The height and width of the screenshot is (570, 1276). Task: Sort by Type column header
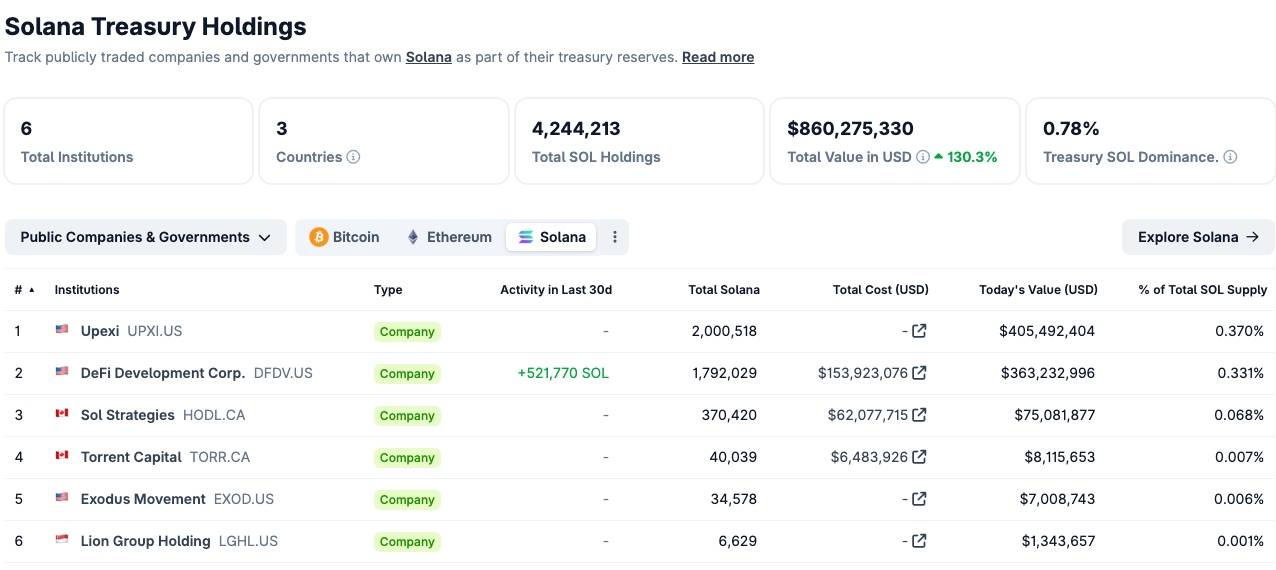388,290
